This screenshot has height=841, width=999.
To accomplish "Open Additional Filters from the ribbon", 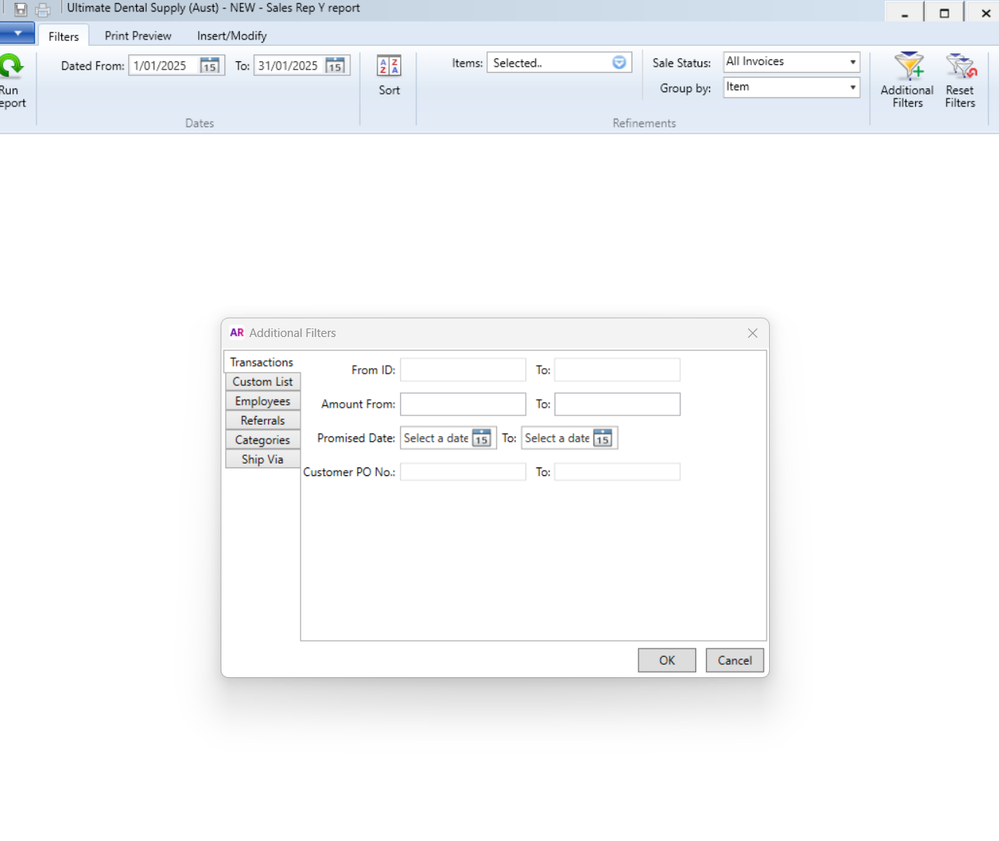I will (907, 68).
